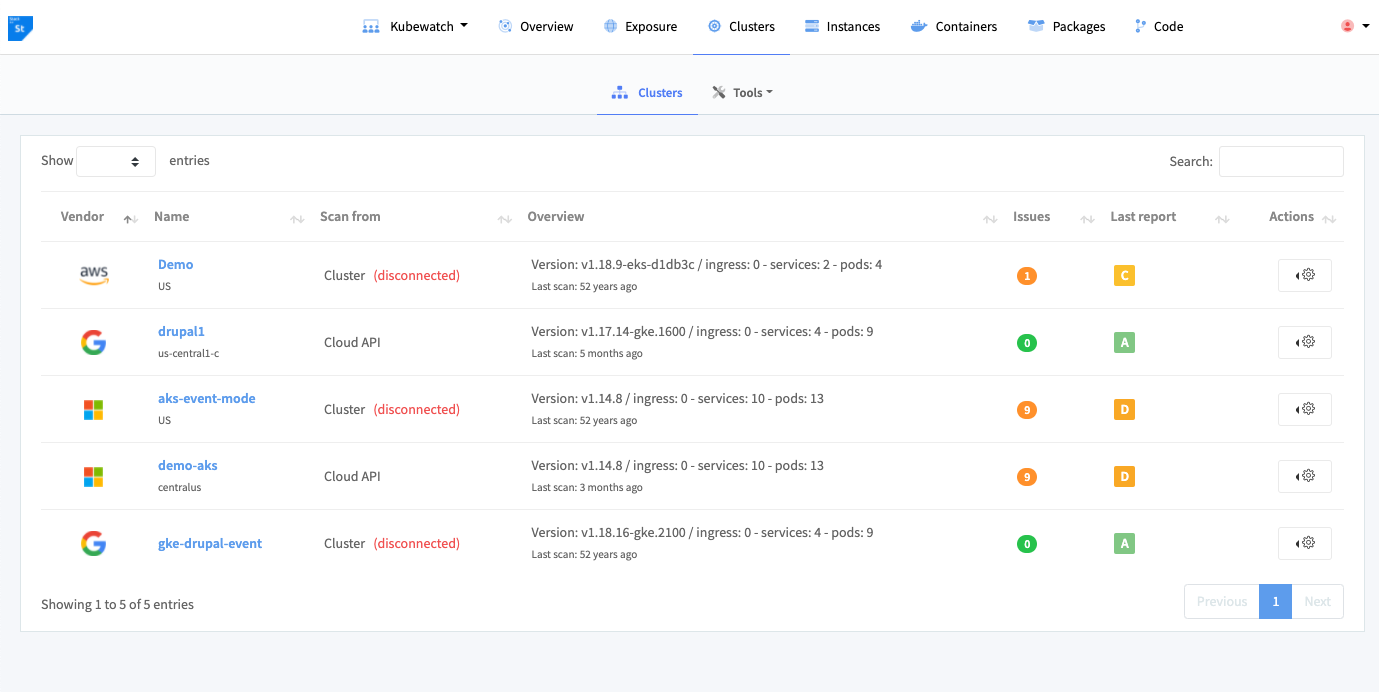1379x692 pixels.
Task: Click the version v1.18.9-eks overview text
Action: click(x=706, y=265)
